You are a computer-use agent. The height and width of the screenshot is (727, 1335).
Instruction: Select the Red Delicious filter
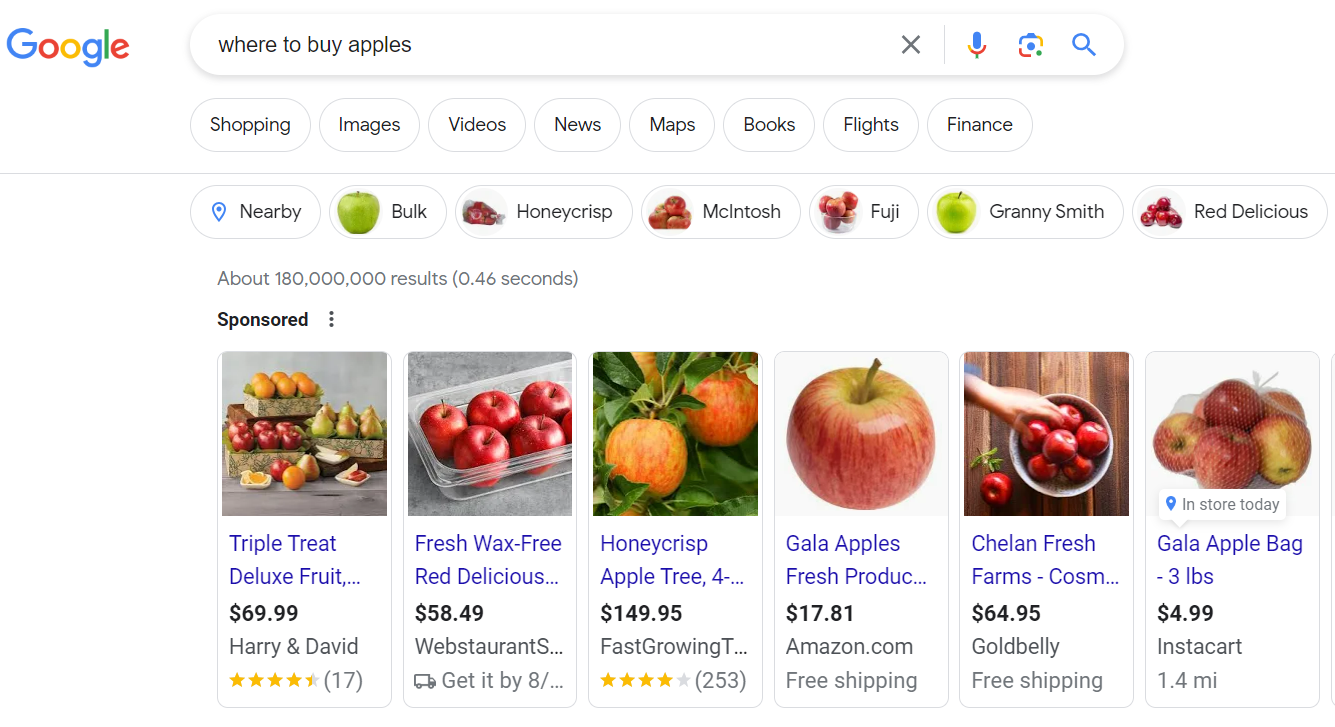click(x=1229, y=211)
